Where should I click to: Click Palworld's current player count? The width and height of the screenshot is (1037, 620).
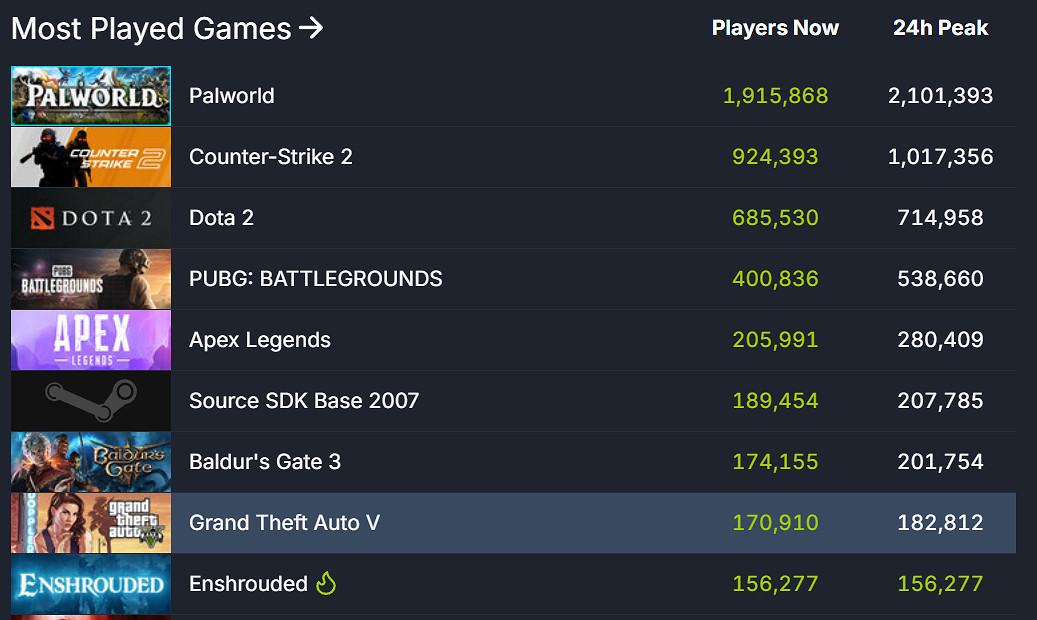point(776,96)
